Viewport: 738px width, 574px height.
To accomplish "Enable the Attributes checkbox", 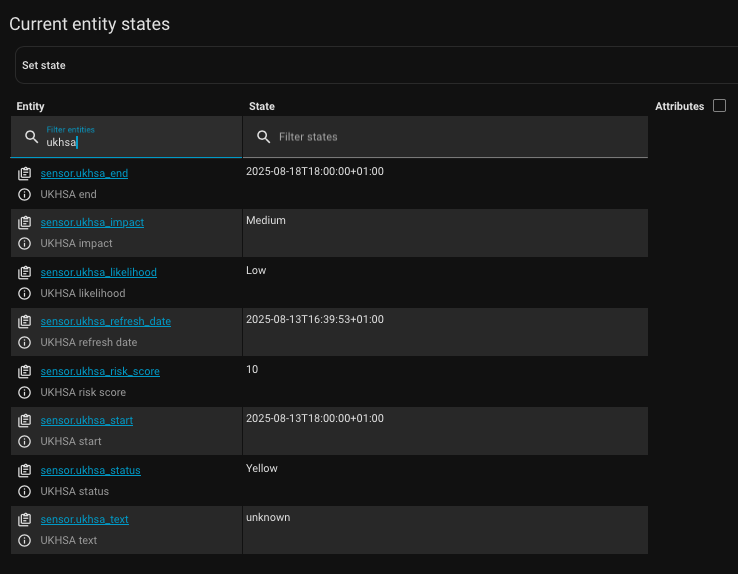I will pyautogui.click(x=719, y=106).
